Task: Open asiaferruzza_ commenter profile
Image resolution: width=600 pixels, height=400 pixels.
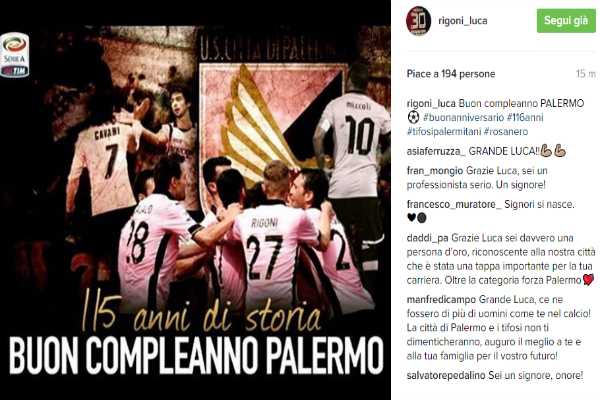Action: tap(436, 152)
